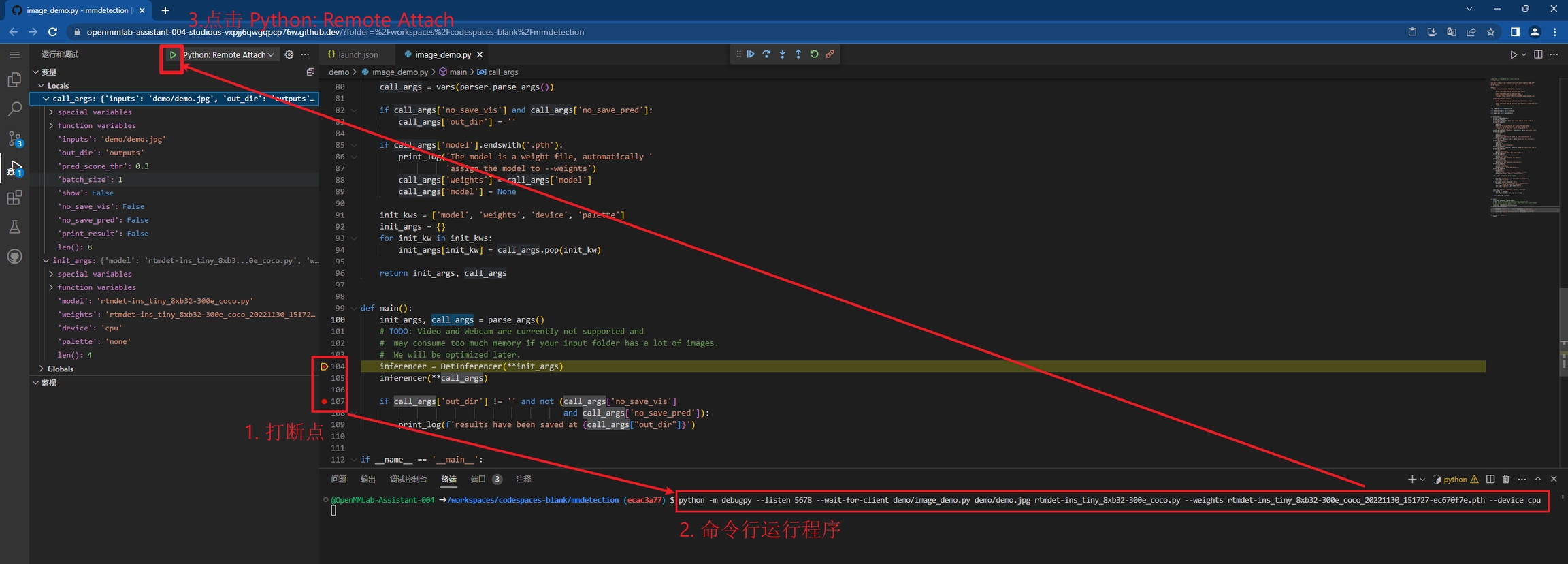Viewport: 1568px width, 564px height.
Task: Switch to the launch.json editor tab
Action: pyautogui.click(x=357, y=54)
